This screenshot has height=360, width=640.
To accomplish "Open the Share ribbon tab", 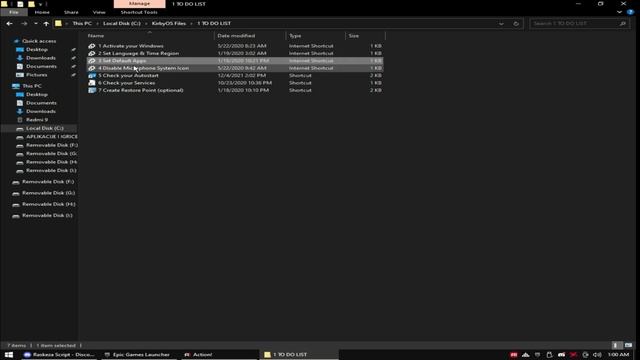I will click(71, 12).
